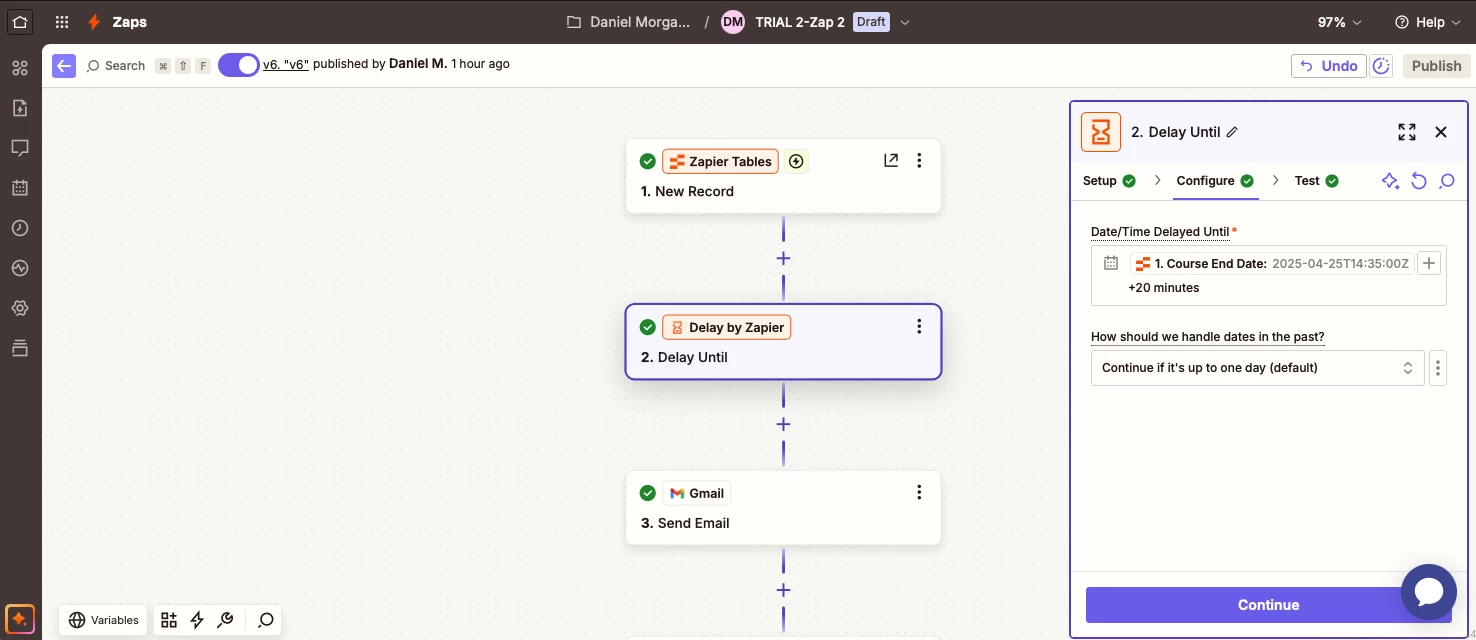Click the Undo button

tap(1328, 66)
